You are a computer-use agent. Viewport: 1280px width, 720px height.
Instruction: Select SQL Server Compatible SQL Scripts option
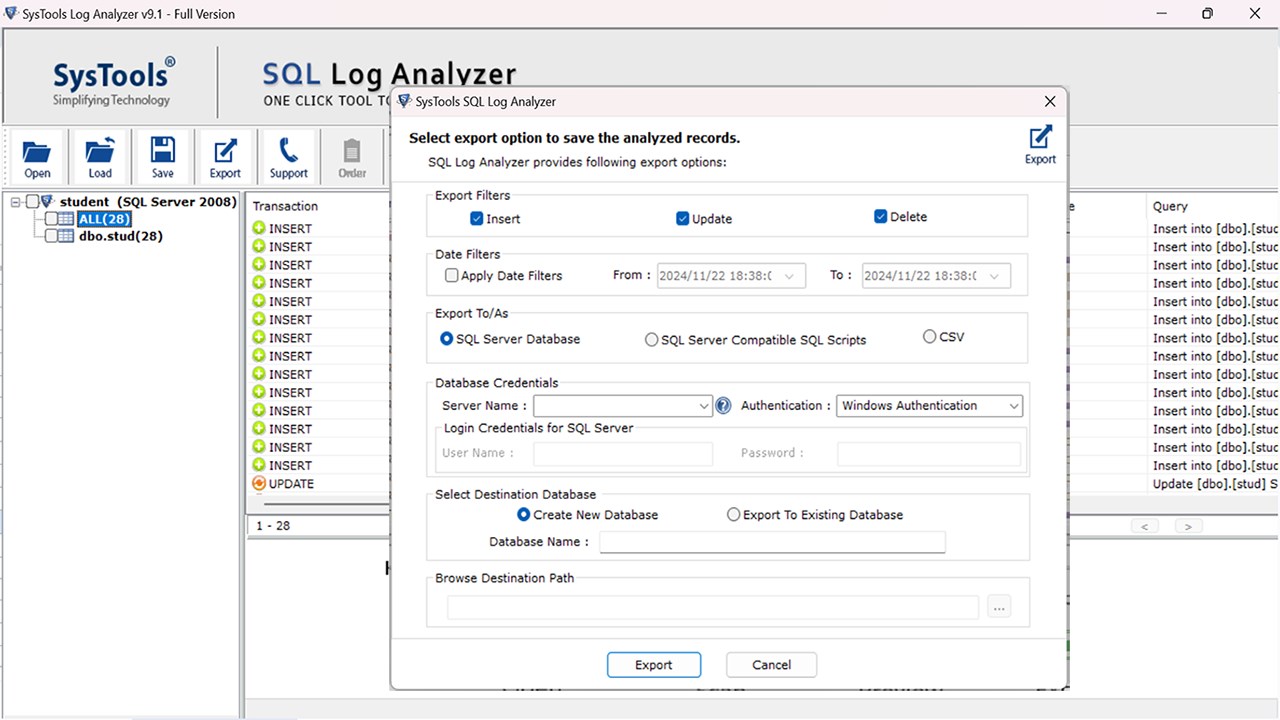[652, 340]
